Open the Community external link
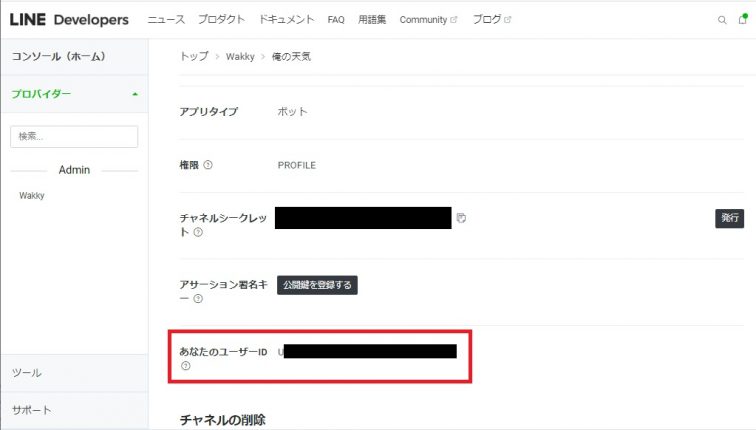The height and width of the screenshot is (430, 756). (427, 20)
